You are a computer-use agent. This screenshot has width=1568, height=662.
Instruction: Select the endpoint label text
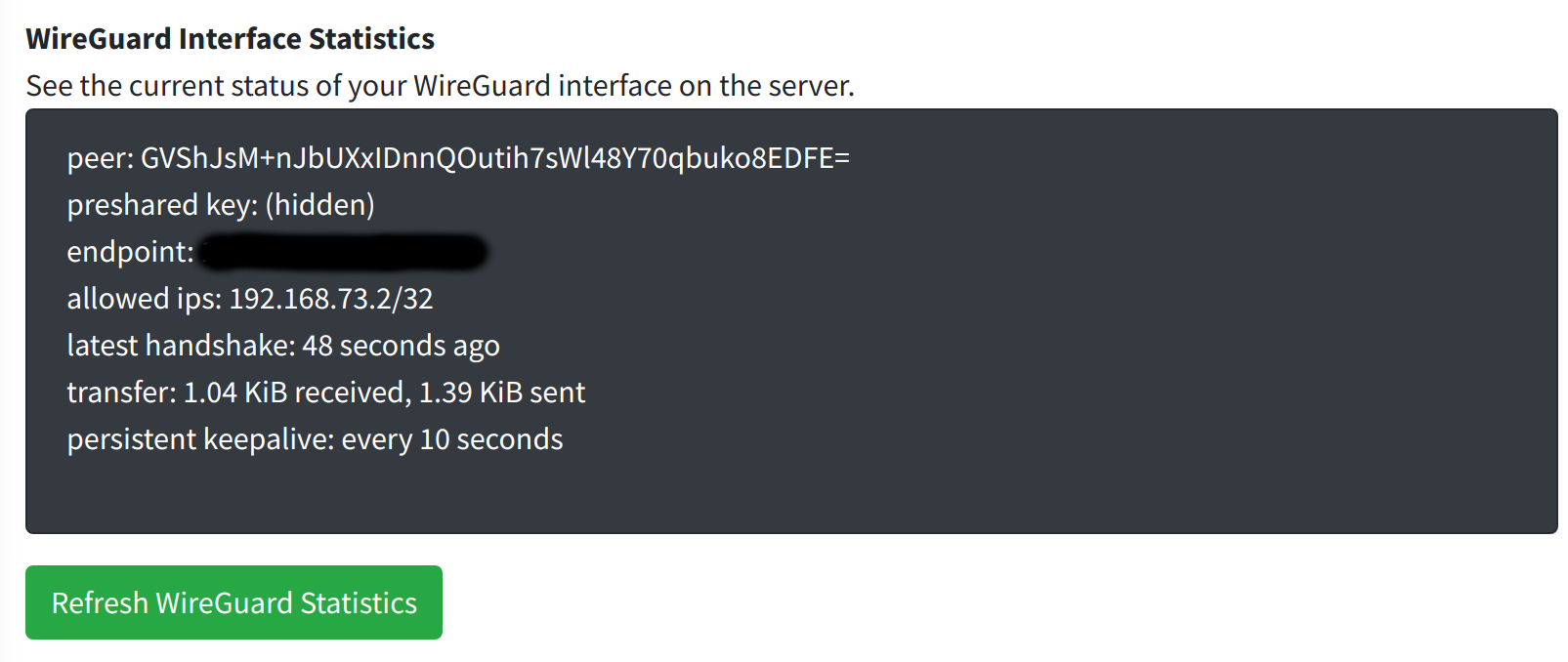click(x=127, y=251)
